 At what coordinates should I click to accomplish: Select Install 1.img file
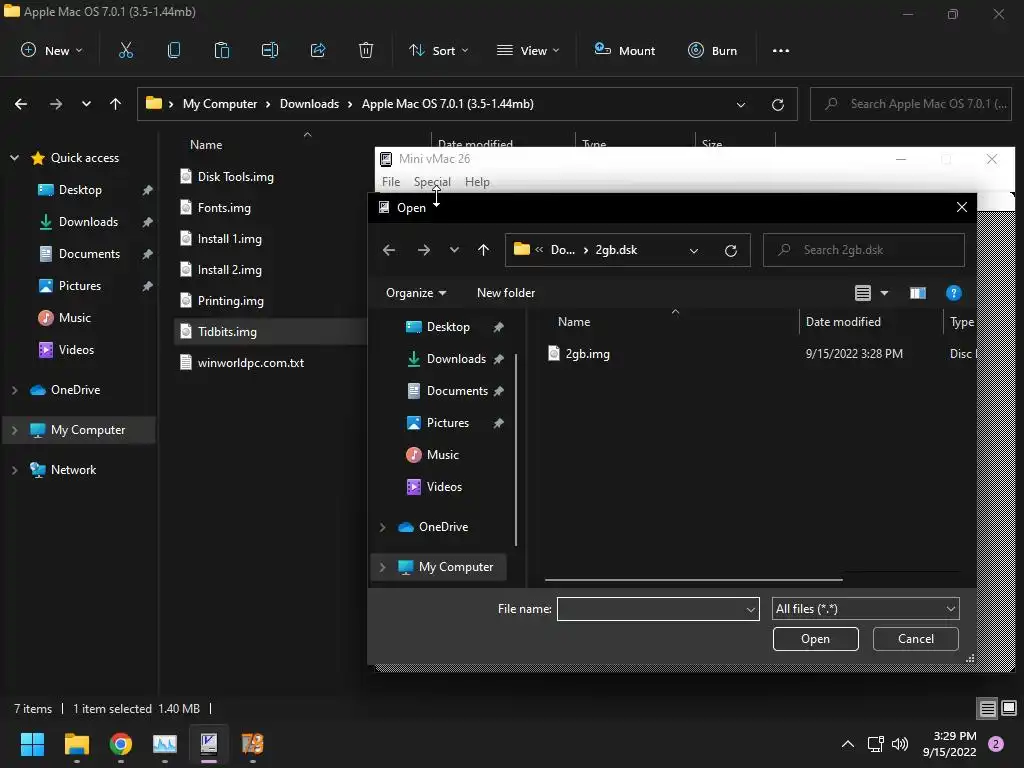[229, 239]
